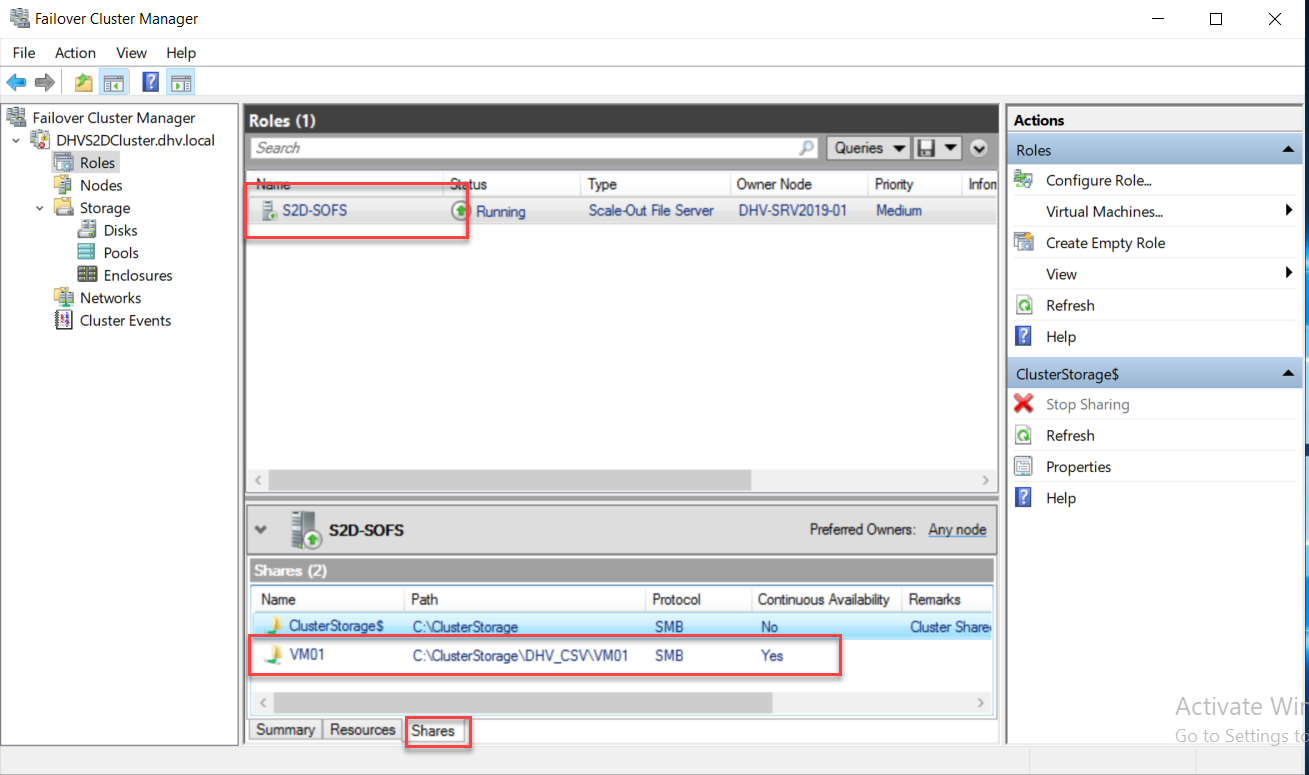Click the Any node preferred owners link
Screen dimensions: 1309x775
(957, 530)
